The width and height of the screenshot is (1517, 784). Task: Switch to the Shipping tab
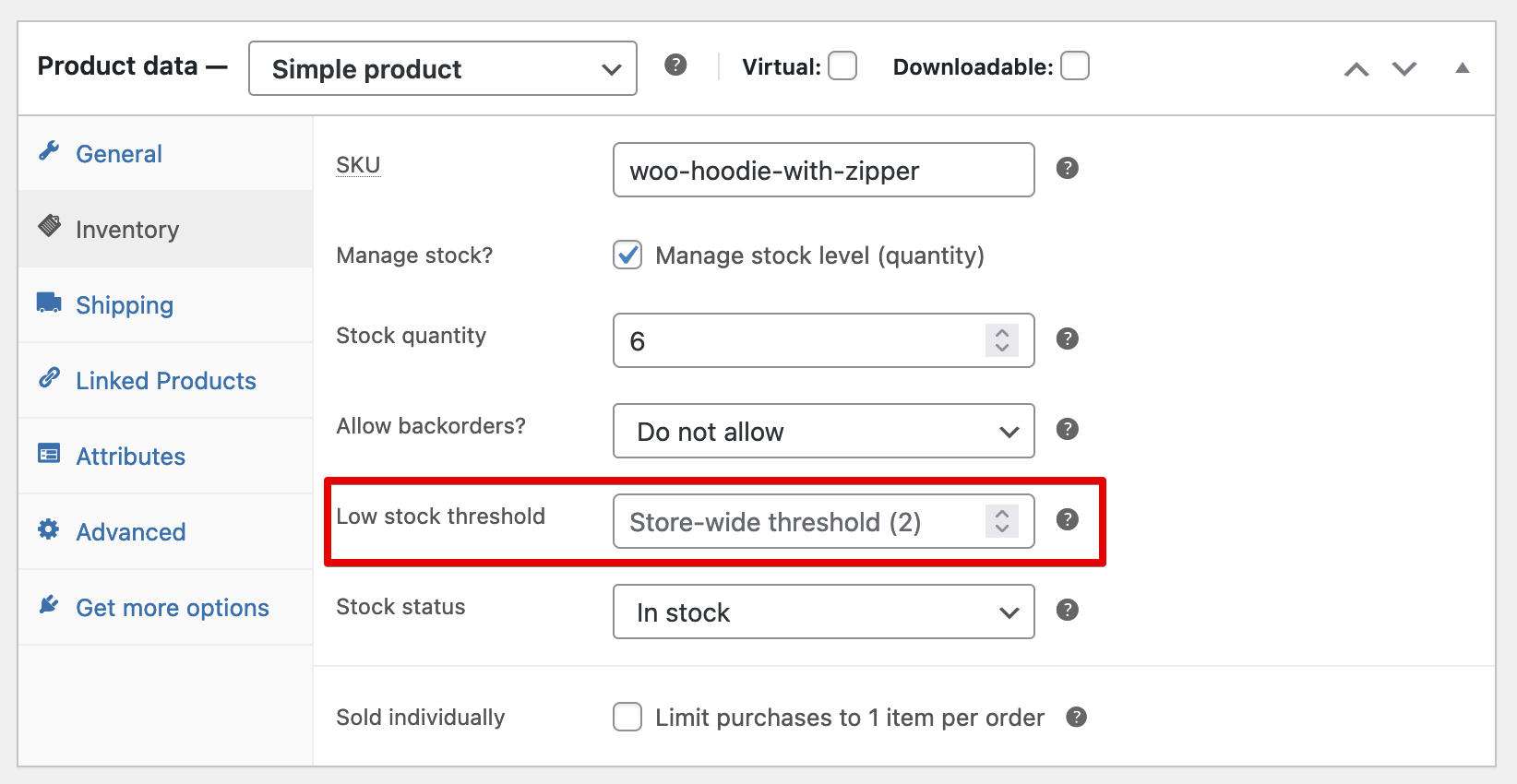point(125,305)
